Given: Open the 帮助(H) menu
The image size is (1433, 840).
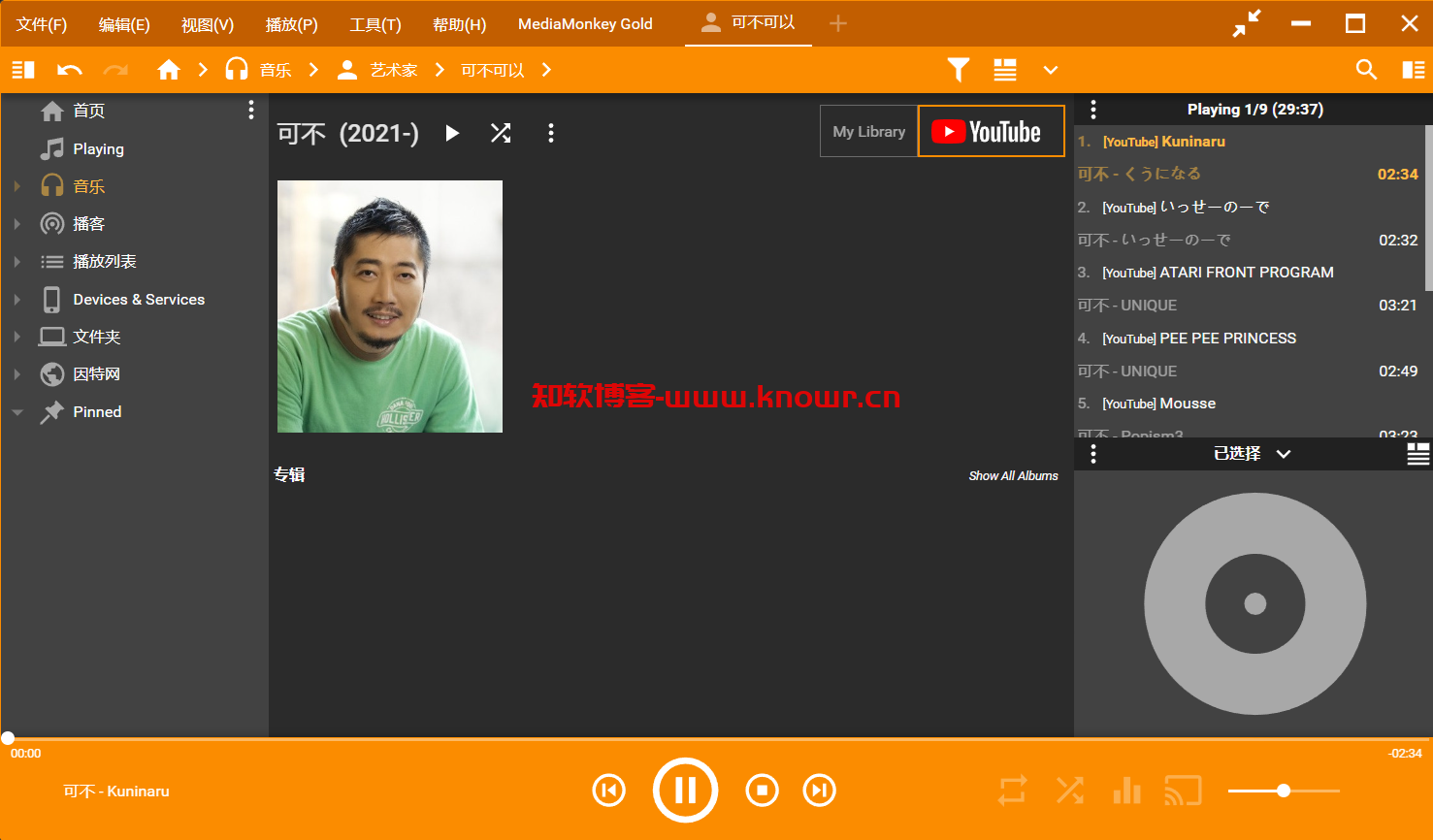Looking at the screenshot, I should point(459,24).
